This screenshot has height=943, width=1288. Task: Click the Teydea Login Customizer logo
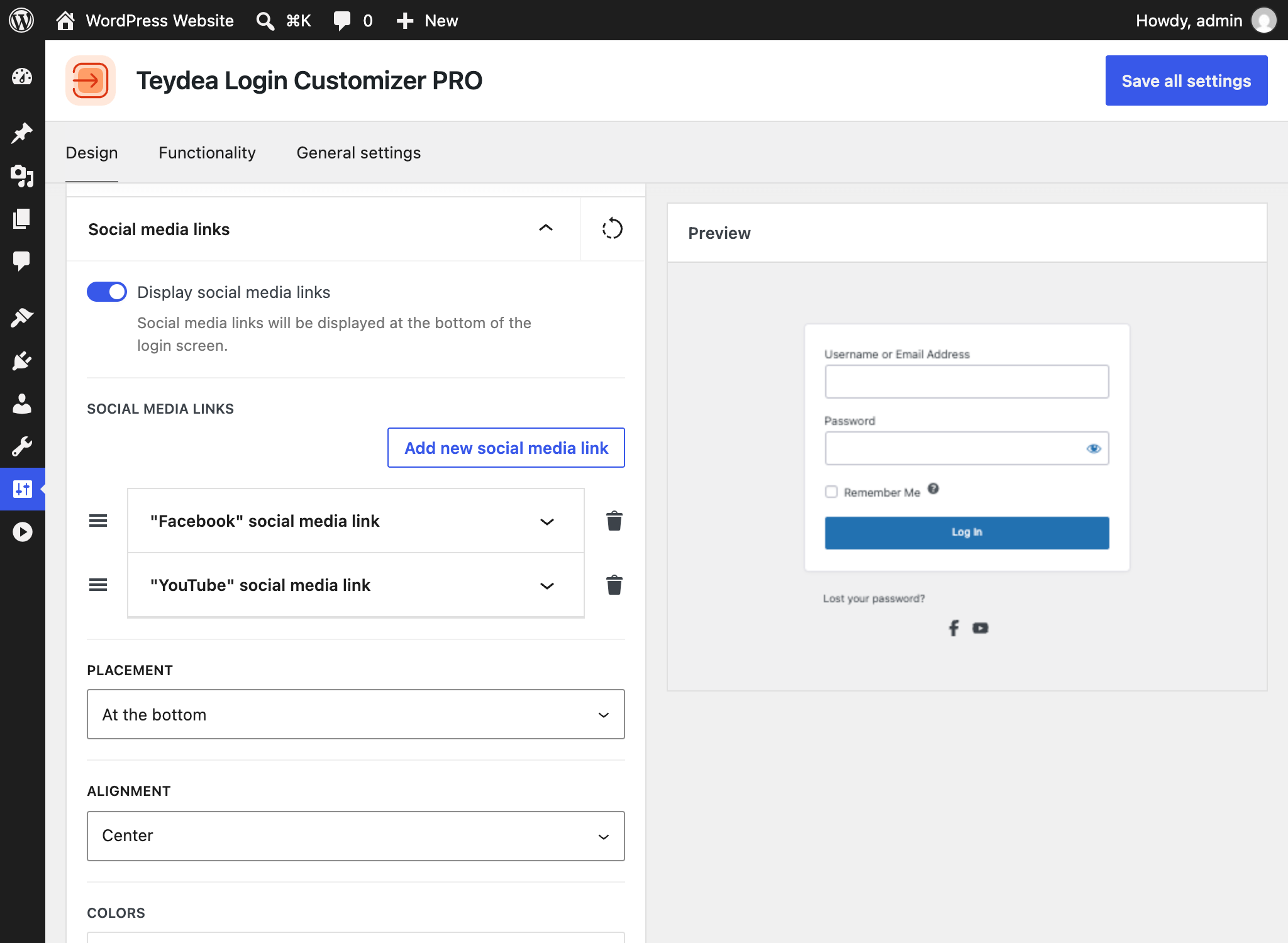[x=91, y=80]
